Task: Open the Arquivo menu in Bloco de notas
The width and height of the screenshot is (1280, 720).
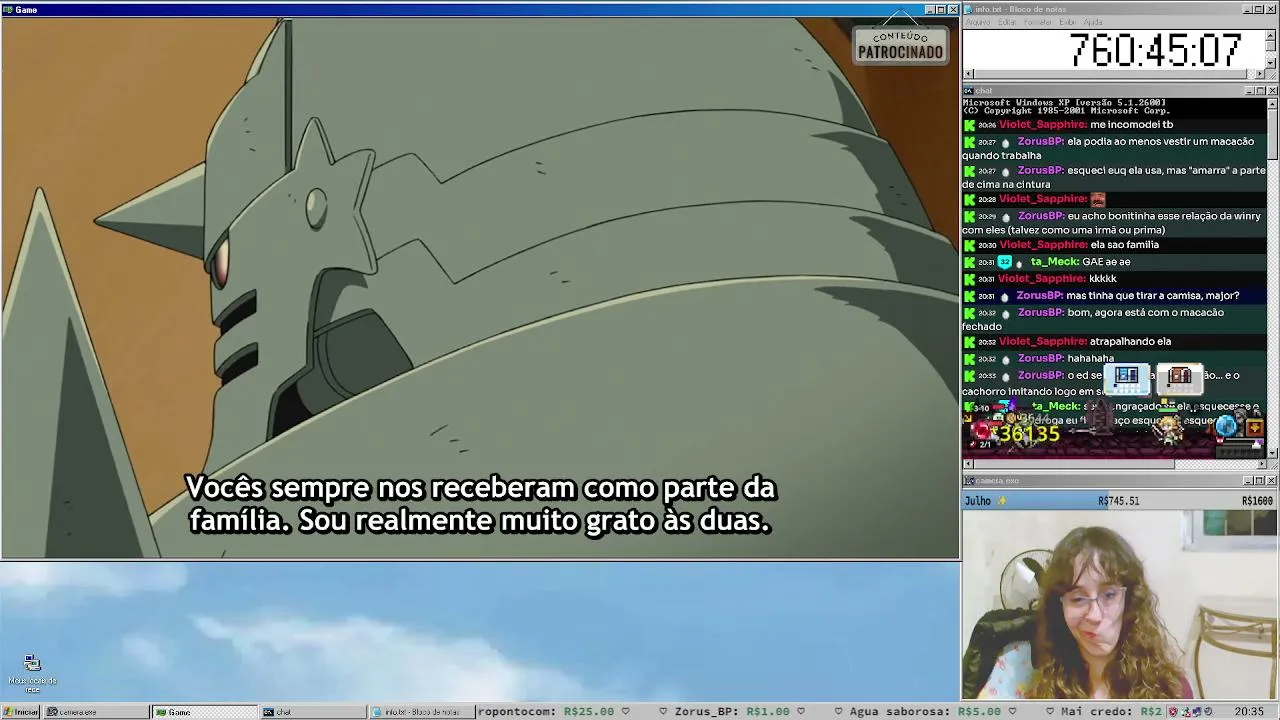Action: (x=977, y=22)
